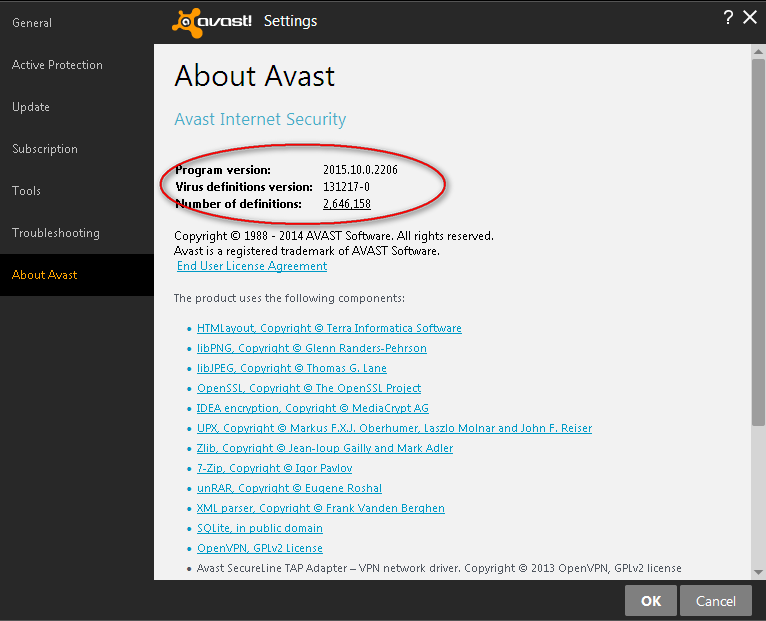The width and height of the screenshot is (766, 621).
Task: Click the question mark help icon
Action: pos(728,17)
